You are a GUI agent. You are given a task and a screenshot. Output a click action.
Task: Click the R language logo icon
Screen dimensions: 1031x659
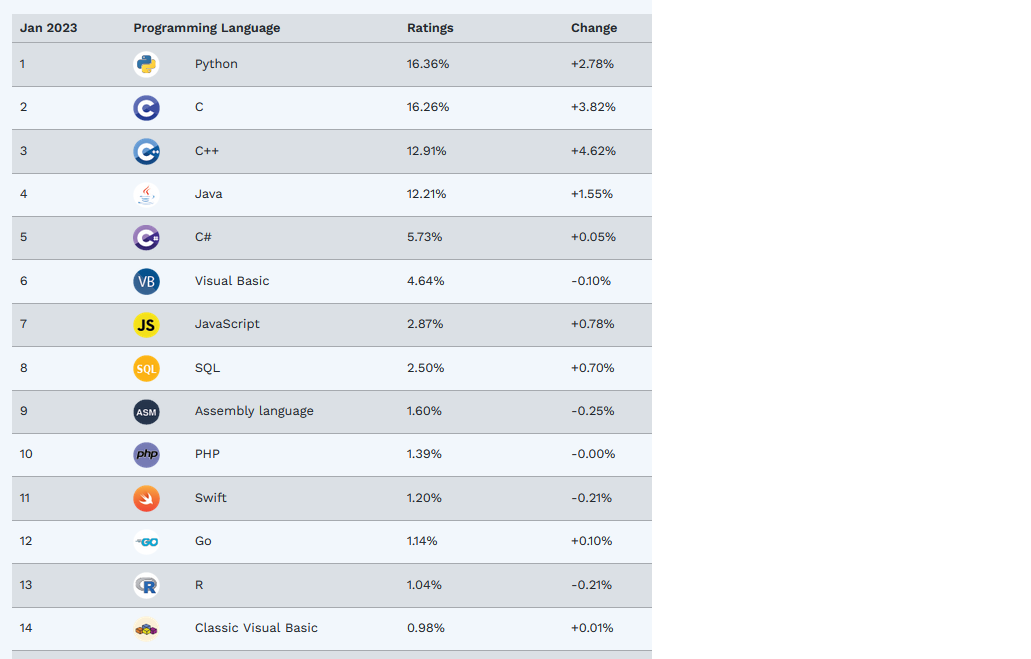[146, 585]
